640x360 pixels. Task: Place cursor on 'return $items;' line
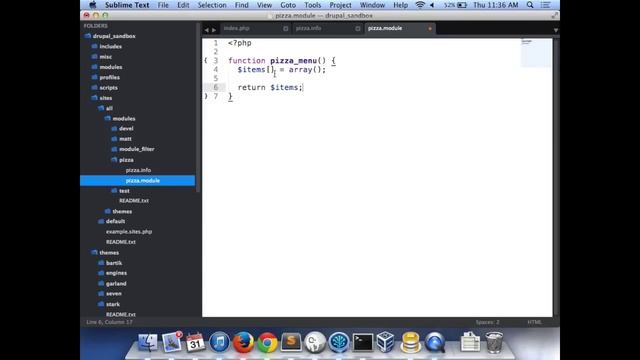(270, 87)
